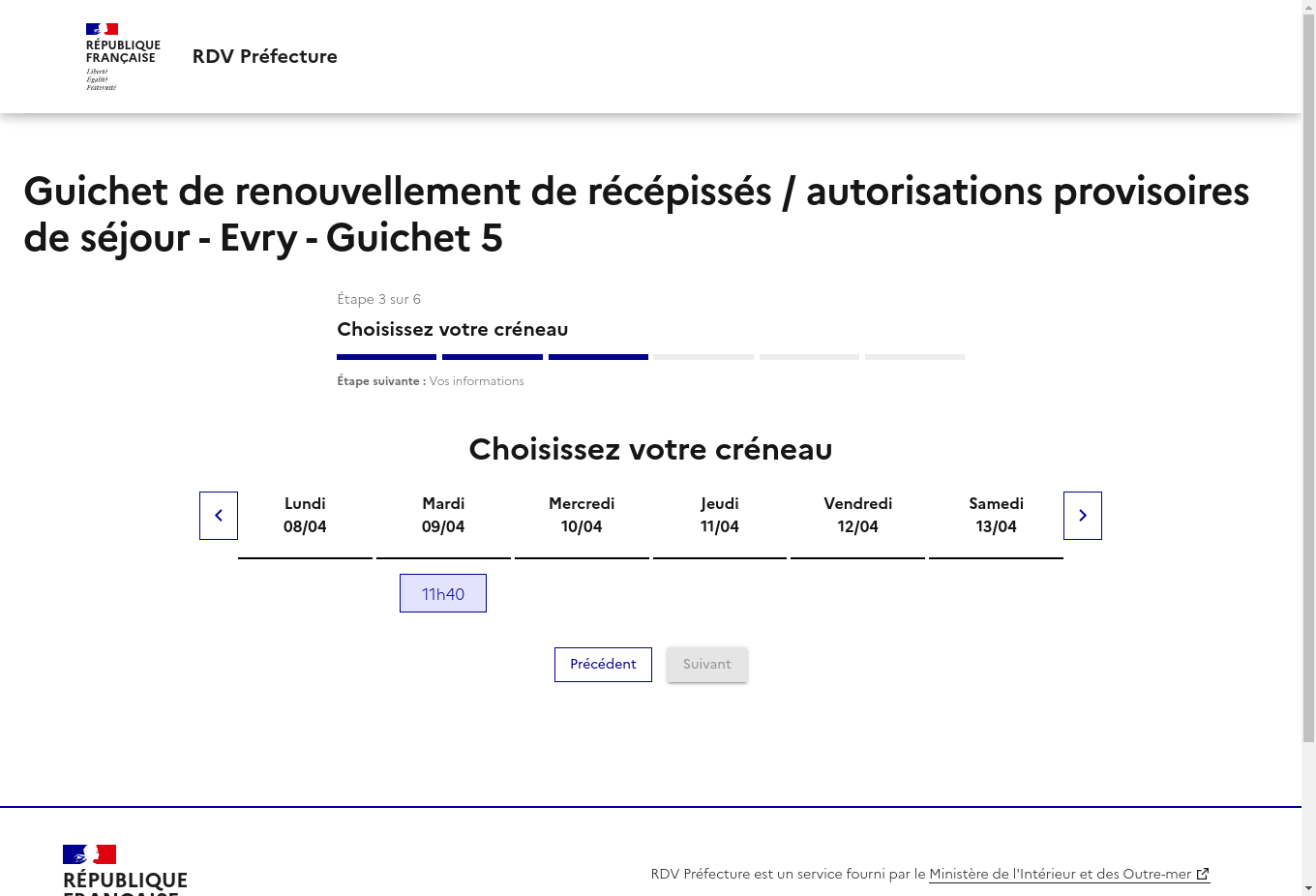Select the Lundi 08/04 day column header

pyautogui.click(x=305, y=516)
